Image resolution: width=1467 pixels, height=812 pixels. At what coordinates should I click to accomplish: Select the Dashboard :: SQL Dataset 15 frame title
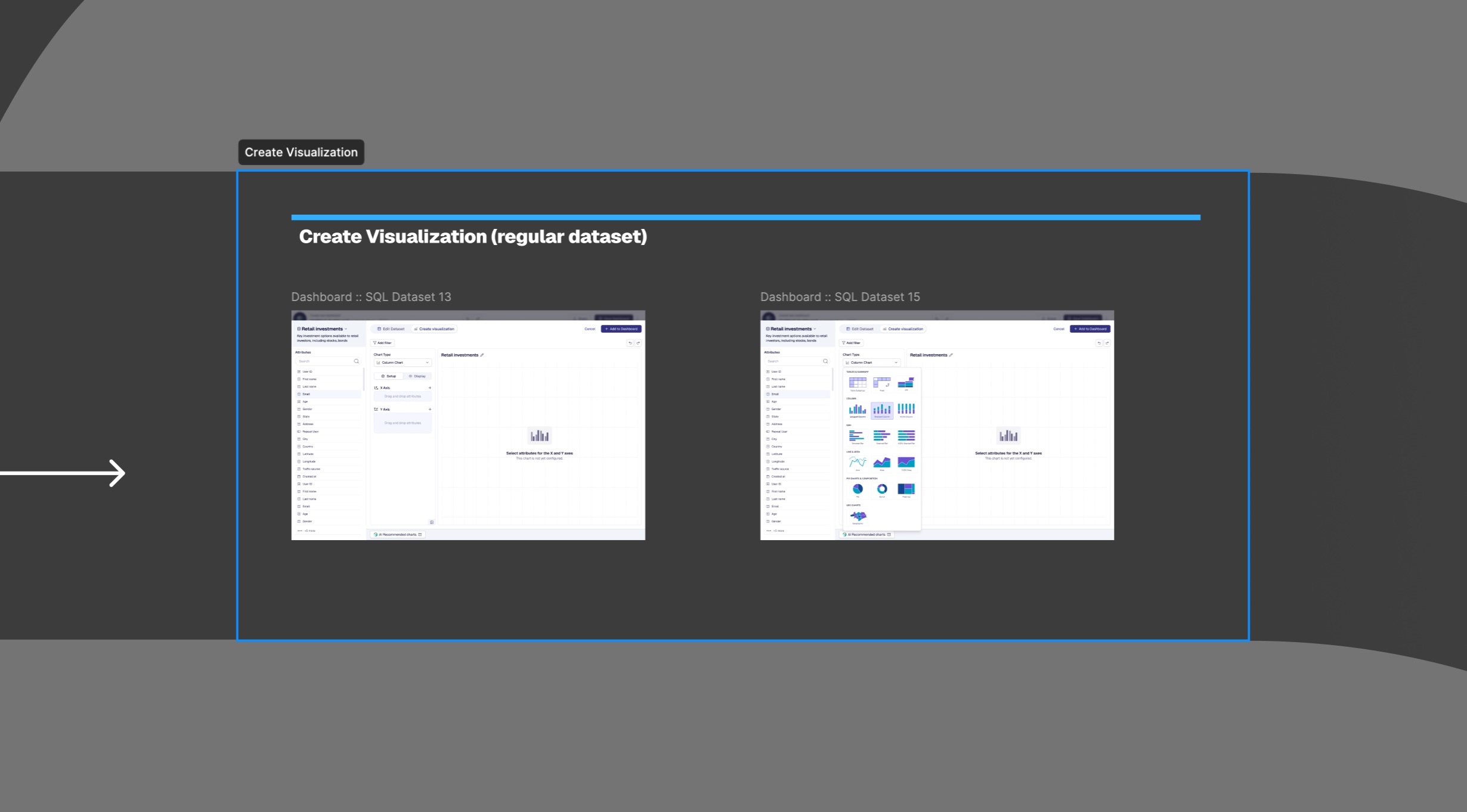click(840, 297)
